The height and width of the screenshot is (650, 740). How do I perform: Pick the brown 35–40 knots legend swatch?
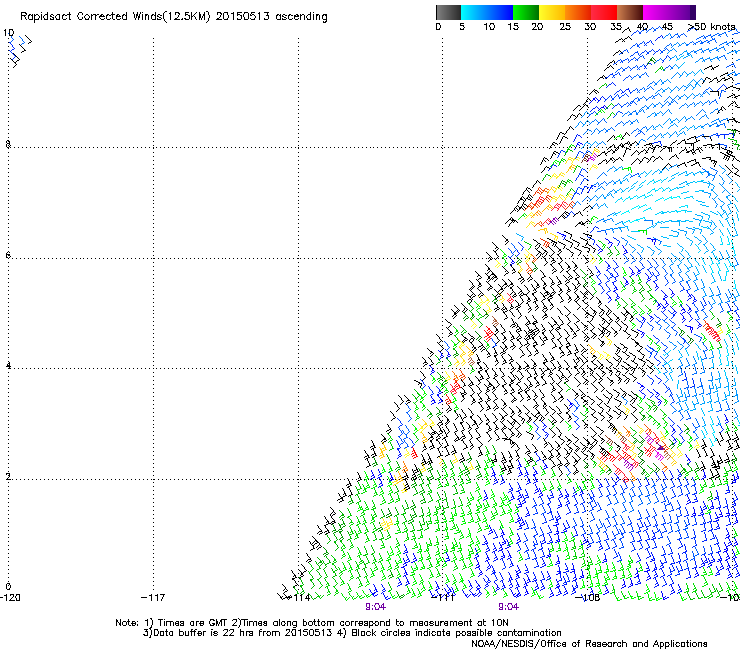point(630,12)
